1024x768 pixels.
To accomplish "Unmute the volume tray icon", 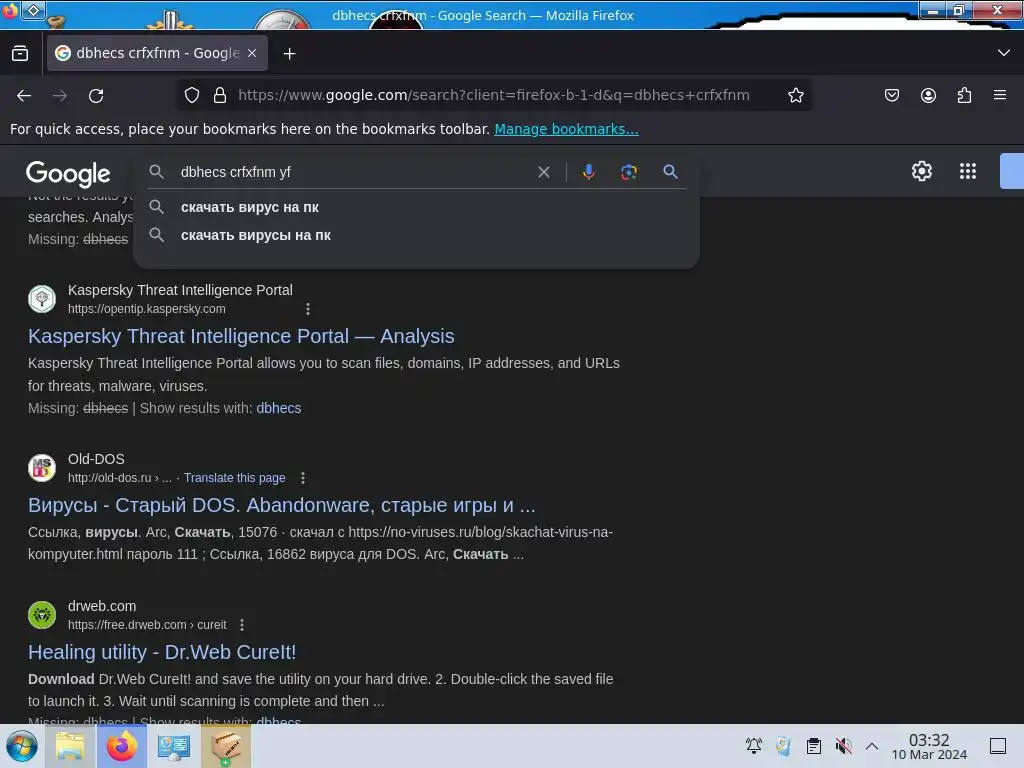I will pyautogui.click(x=844, y=746).
